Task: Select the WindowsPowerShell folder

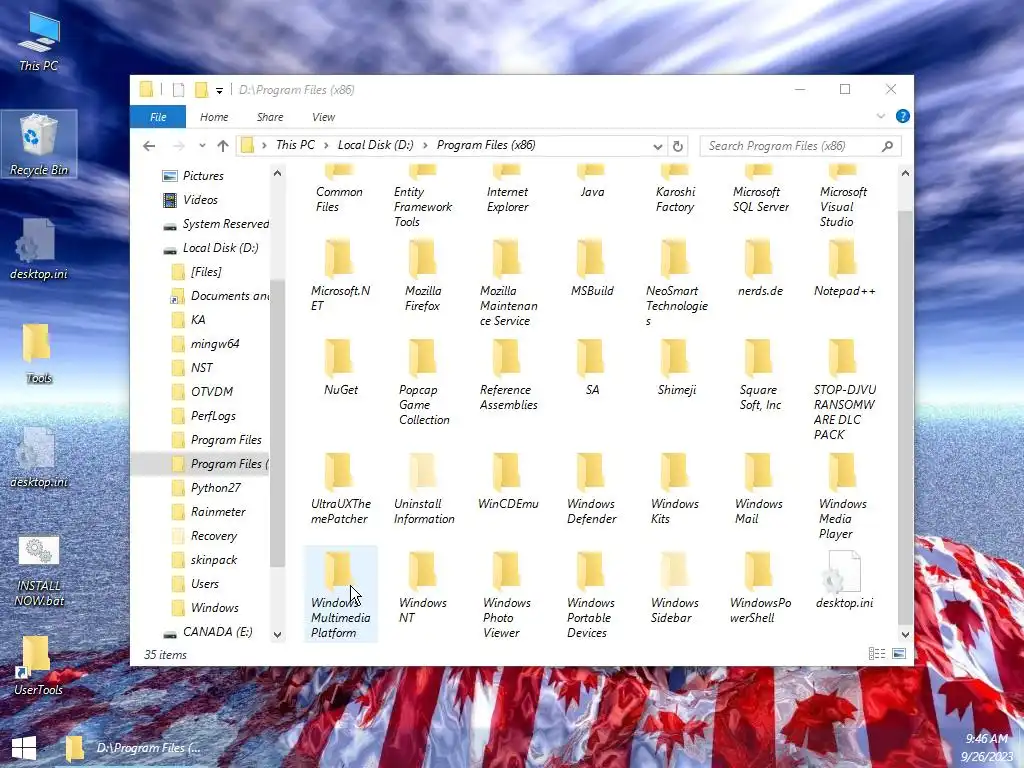Action: point(760,587)
